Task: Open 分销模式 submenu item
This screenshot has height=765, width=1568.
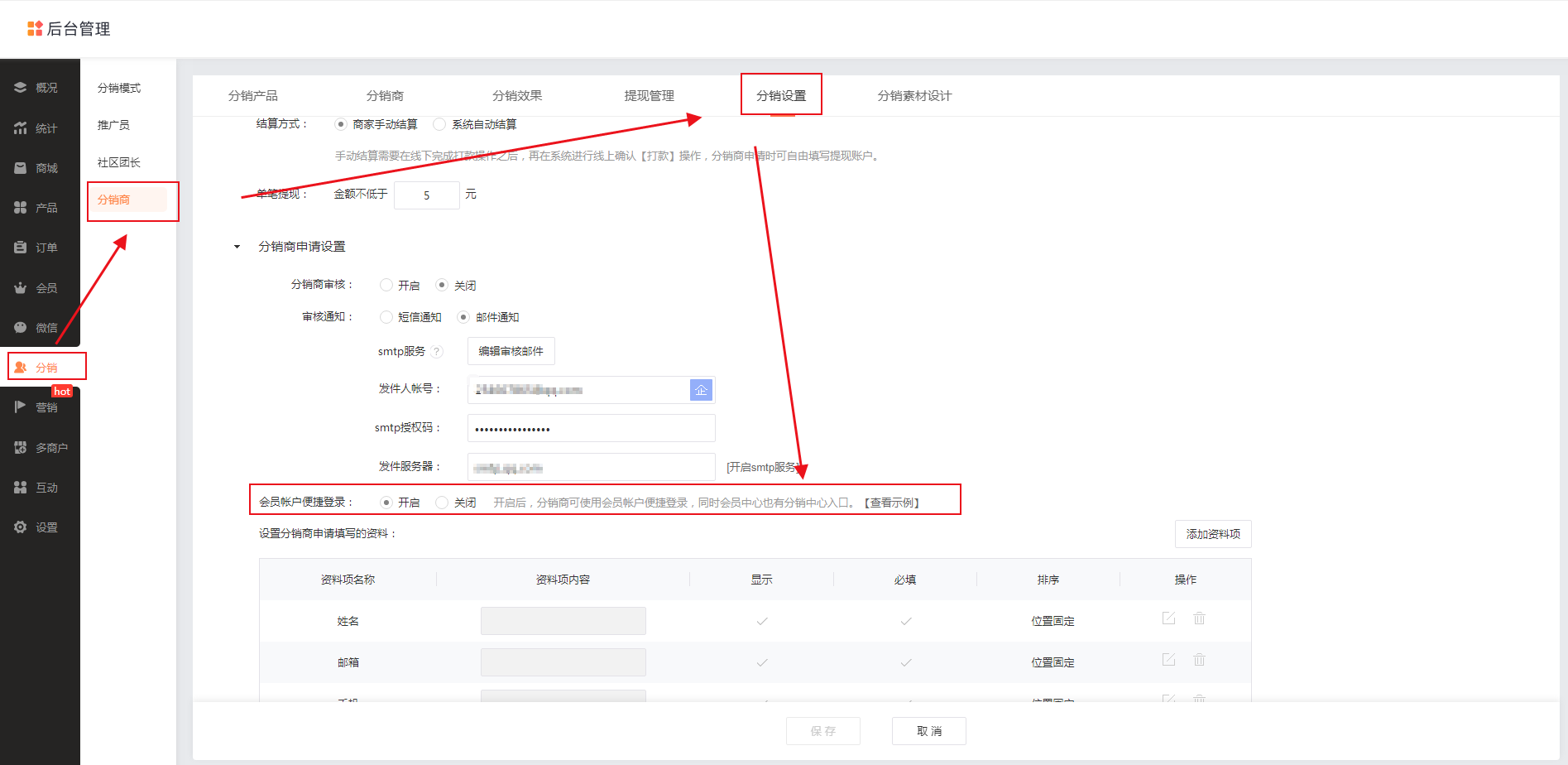Action: coord(119,88)
